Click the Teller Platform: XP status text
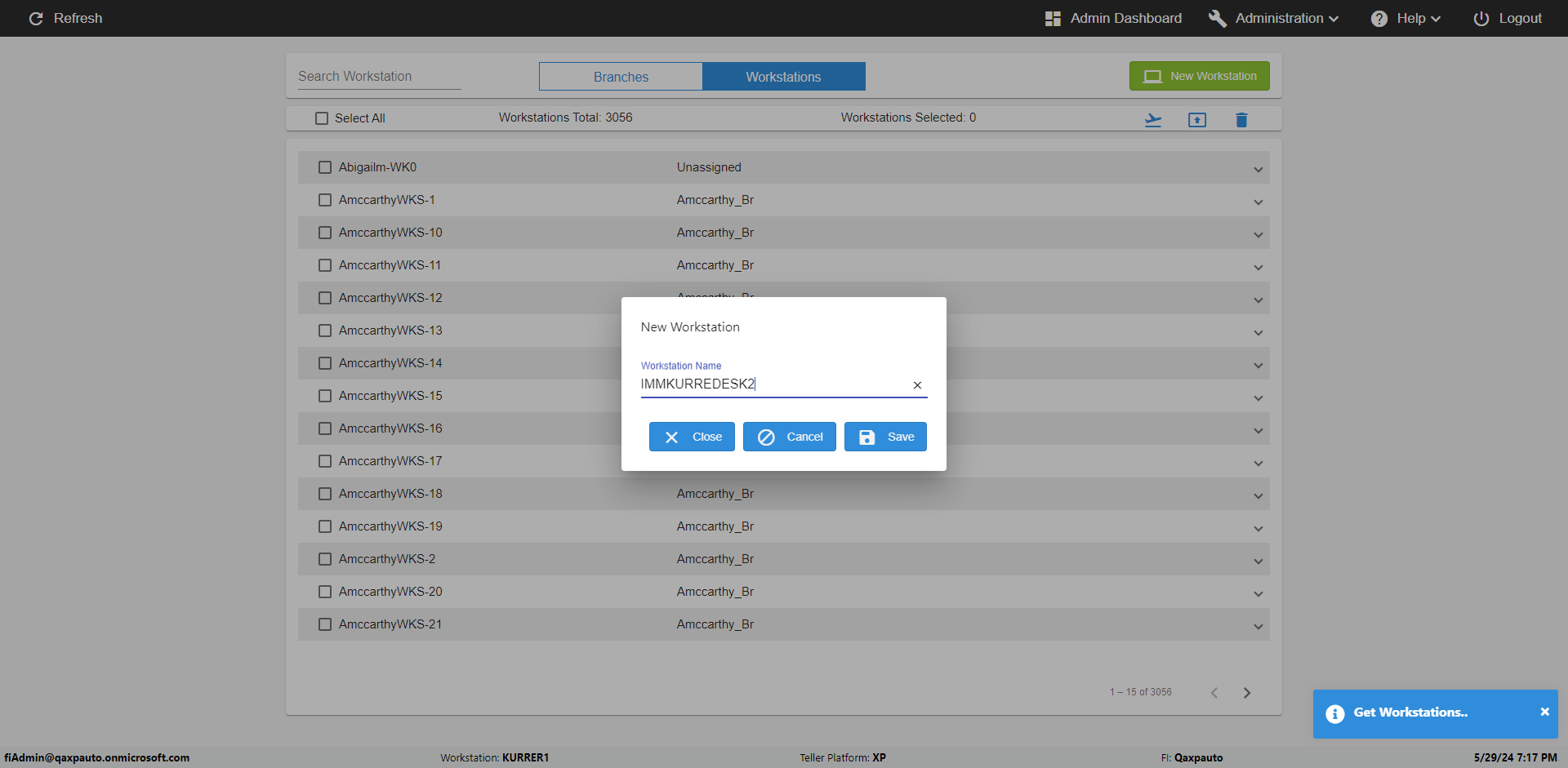Viewport: 1568px width, 768px height. pyautogui.click(x=843, y=757)
